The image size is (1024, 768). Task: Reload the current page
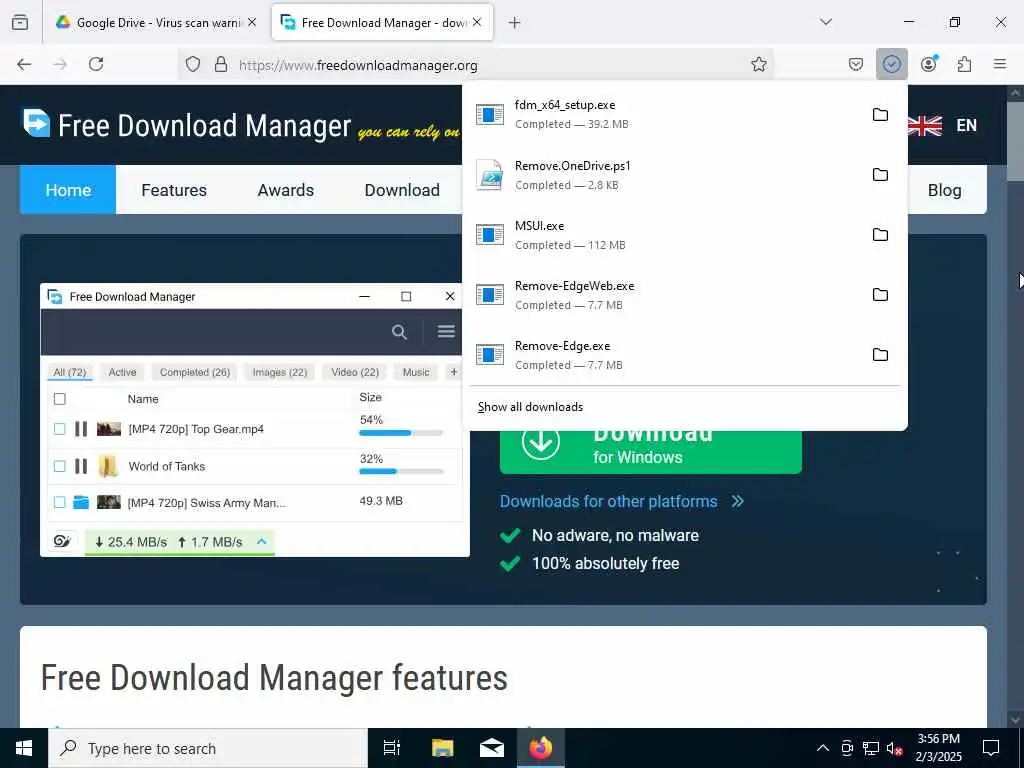pos(96,64)
